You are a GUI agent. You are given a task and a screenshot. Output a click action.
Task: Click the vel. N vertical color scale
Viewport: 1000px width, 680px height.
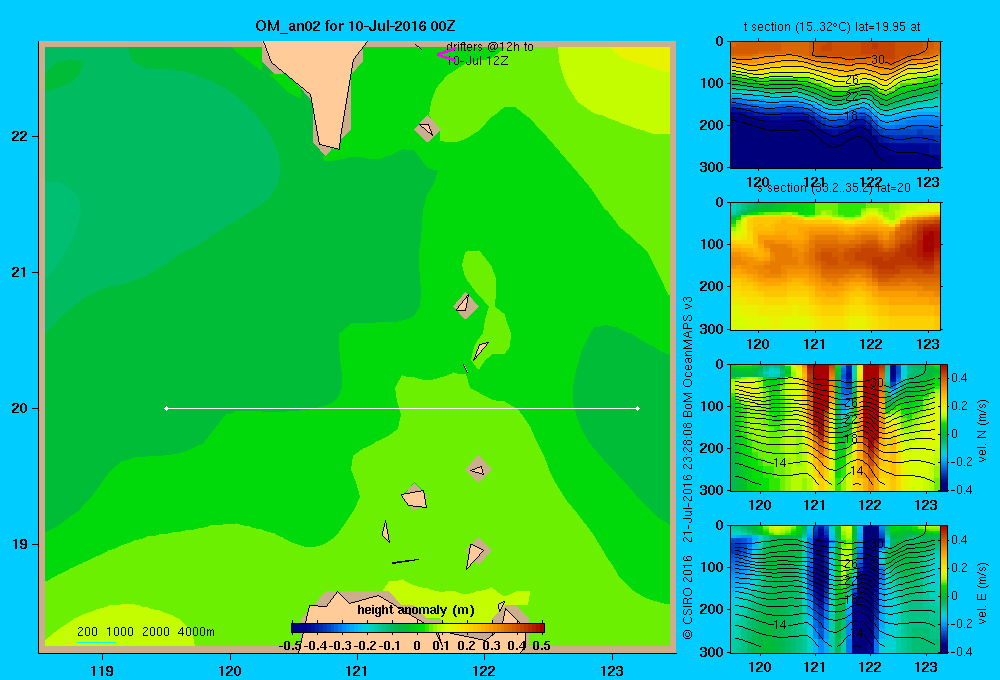944,427
